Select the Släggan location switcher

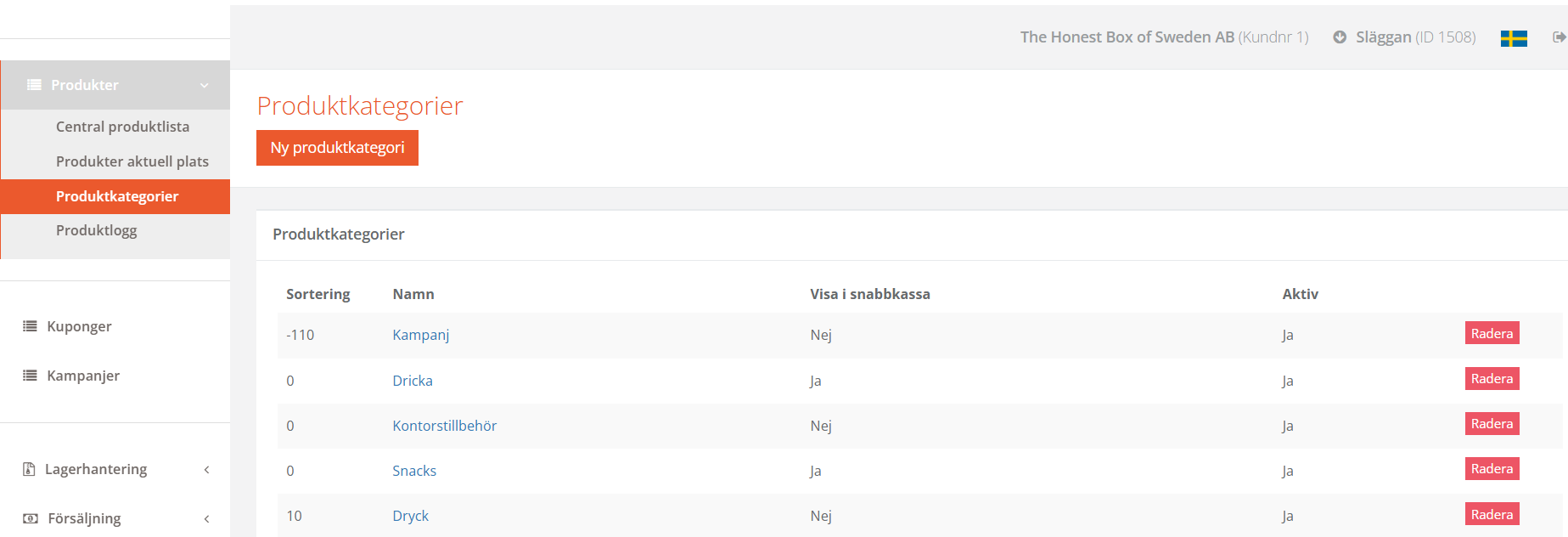pyautogui.click(x=1415, y=37)
